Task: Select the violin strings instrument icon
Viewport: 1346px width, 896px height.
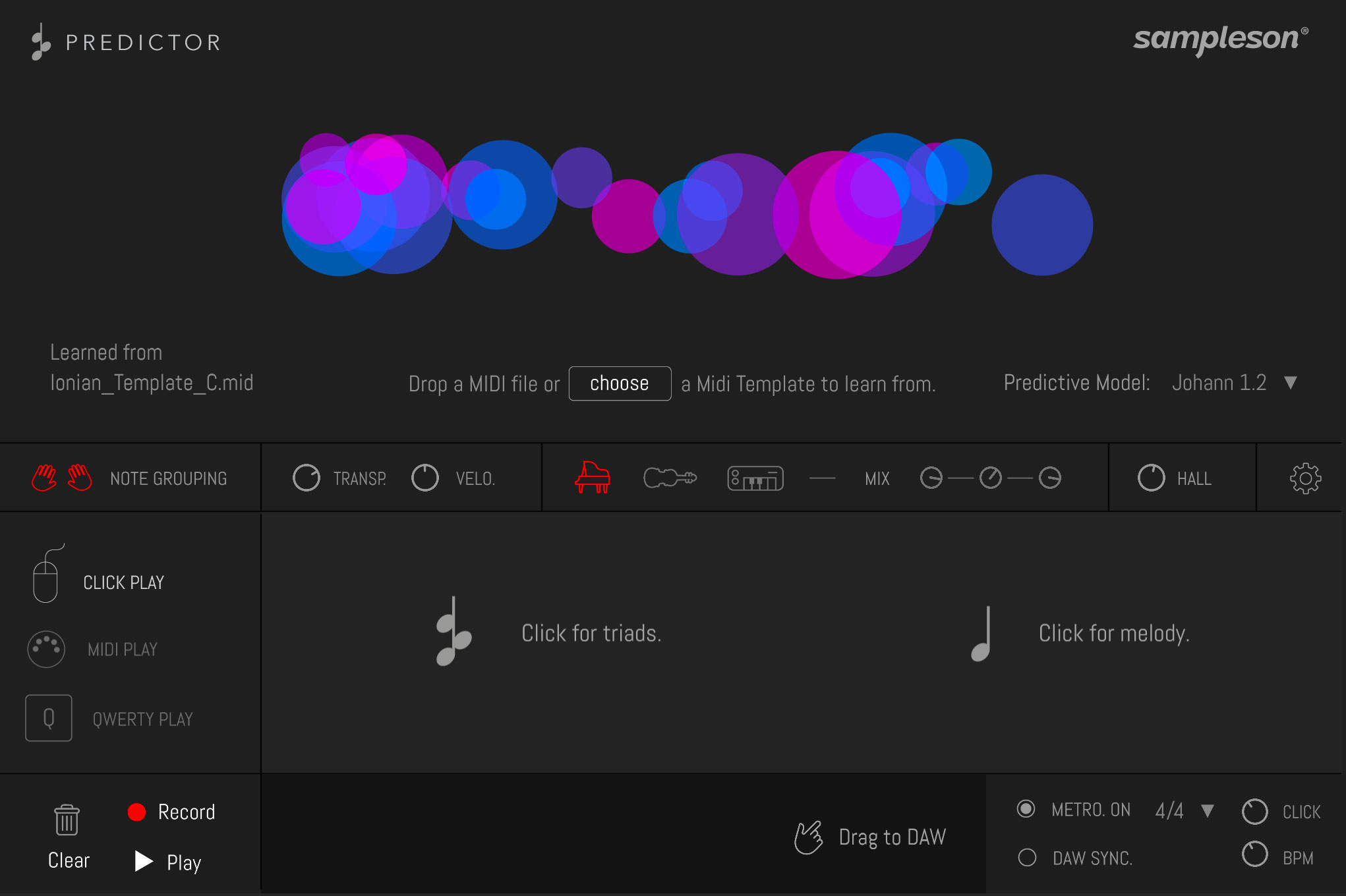Action: tap(670, 478)
